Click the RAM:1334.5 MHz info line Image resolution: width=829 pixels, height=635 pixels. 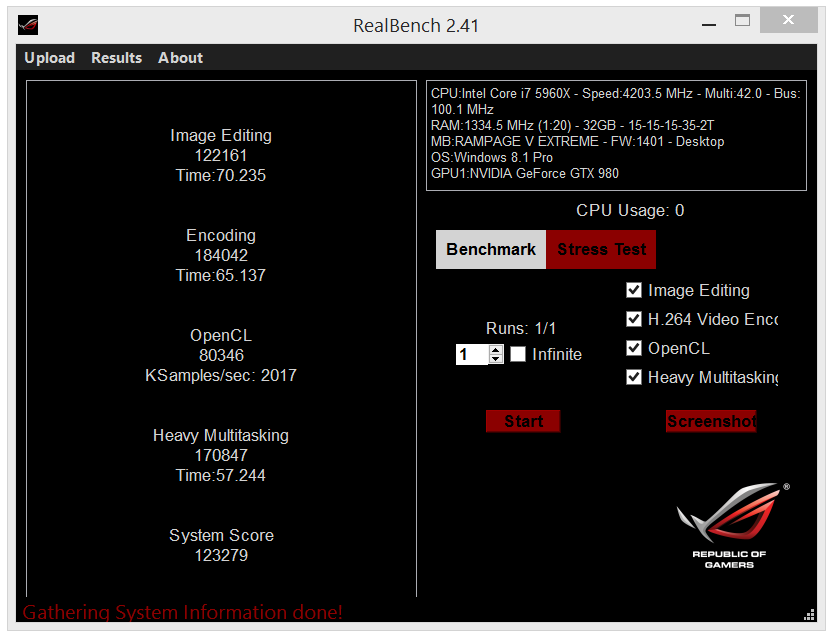point(573,125)
